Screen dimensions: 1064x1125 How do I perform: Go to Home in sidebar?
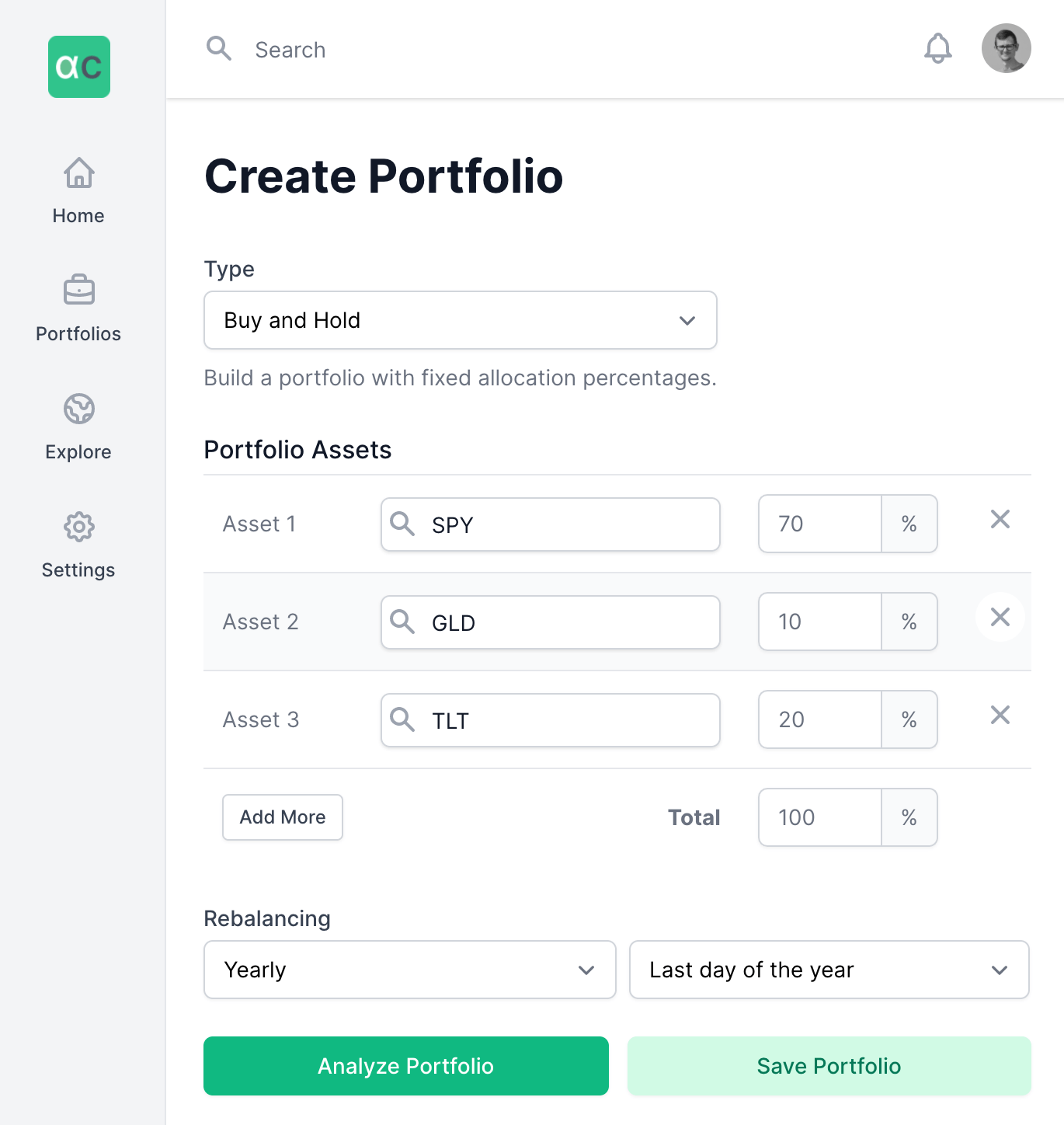(x=78, y=190)
